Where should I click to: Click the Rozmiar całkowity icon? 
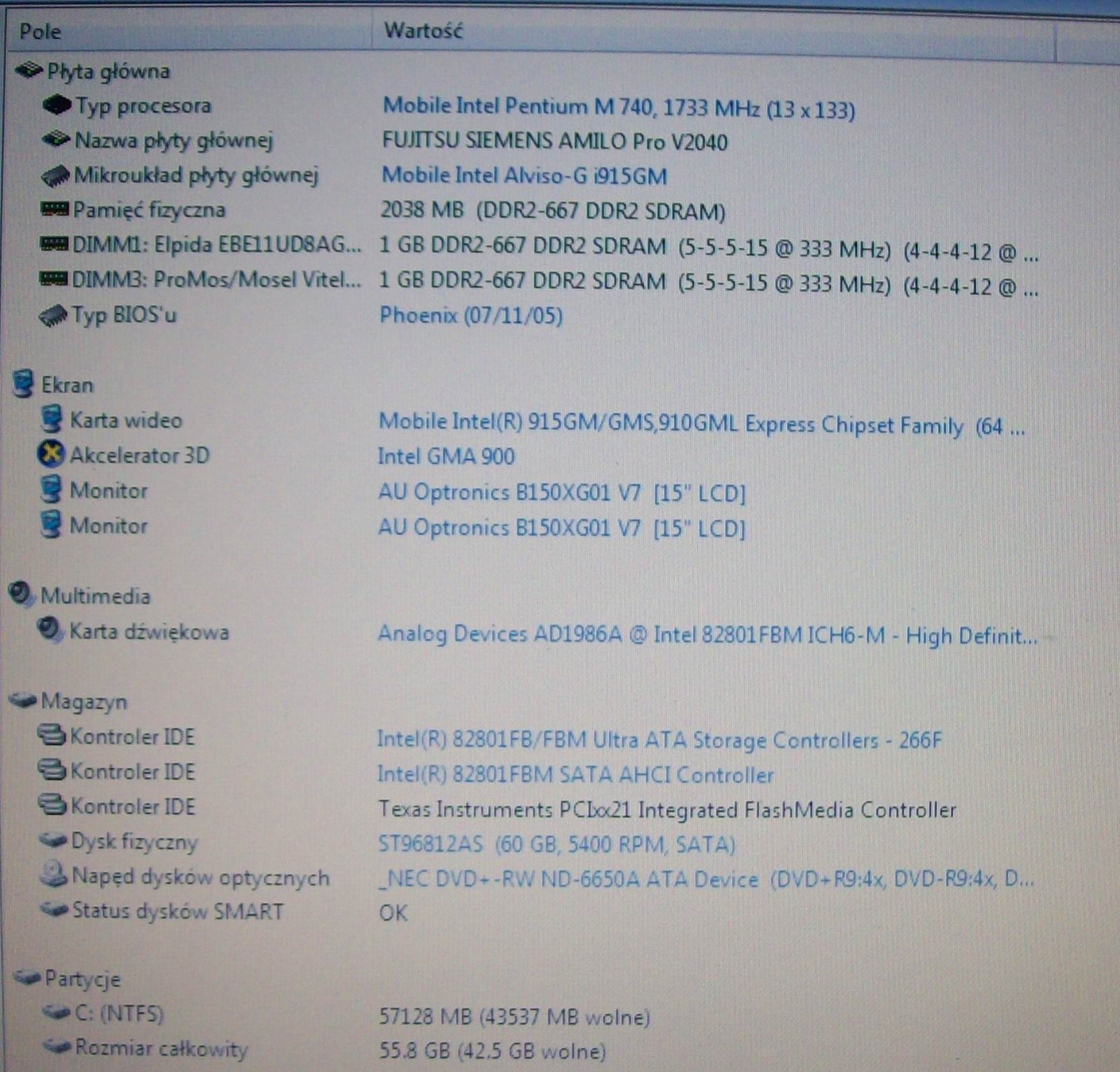[57, 1046]
